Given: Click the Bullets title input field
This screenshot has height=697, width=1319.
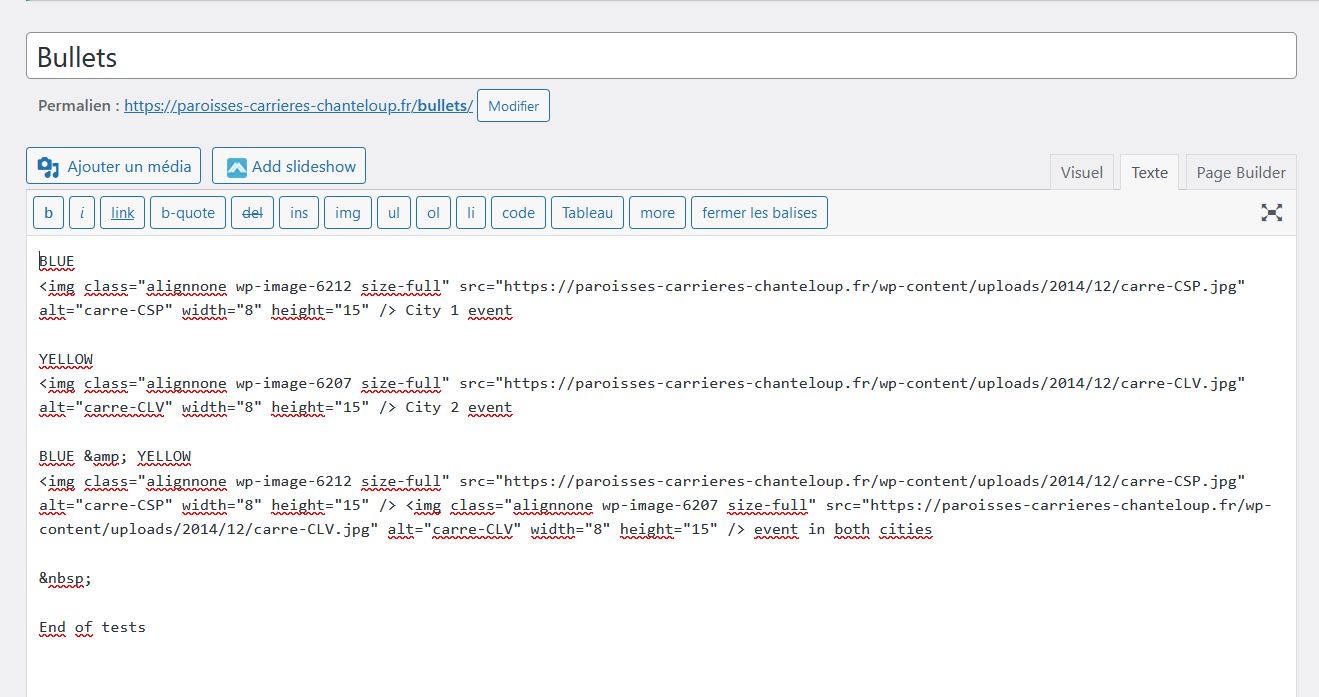Looking at the screenshot, I should (660, 57).
